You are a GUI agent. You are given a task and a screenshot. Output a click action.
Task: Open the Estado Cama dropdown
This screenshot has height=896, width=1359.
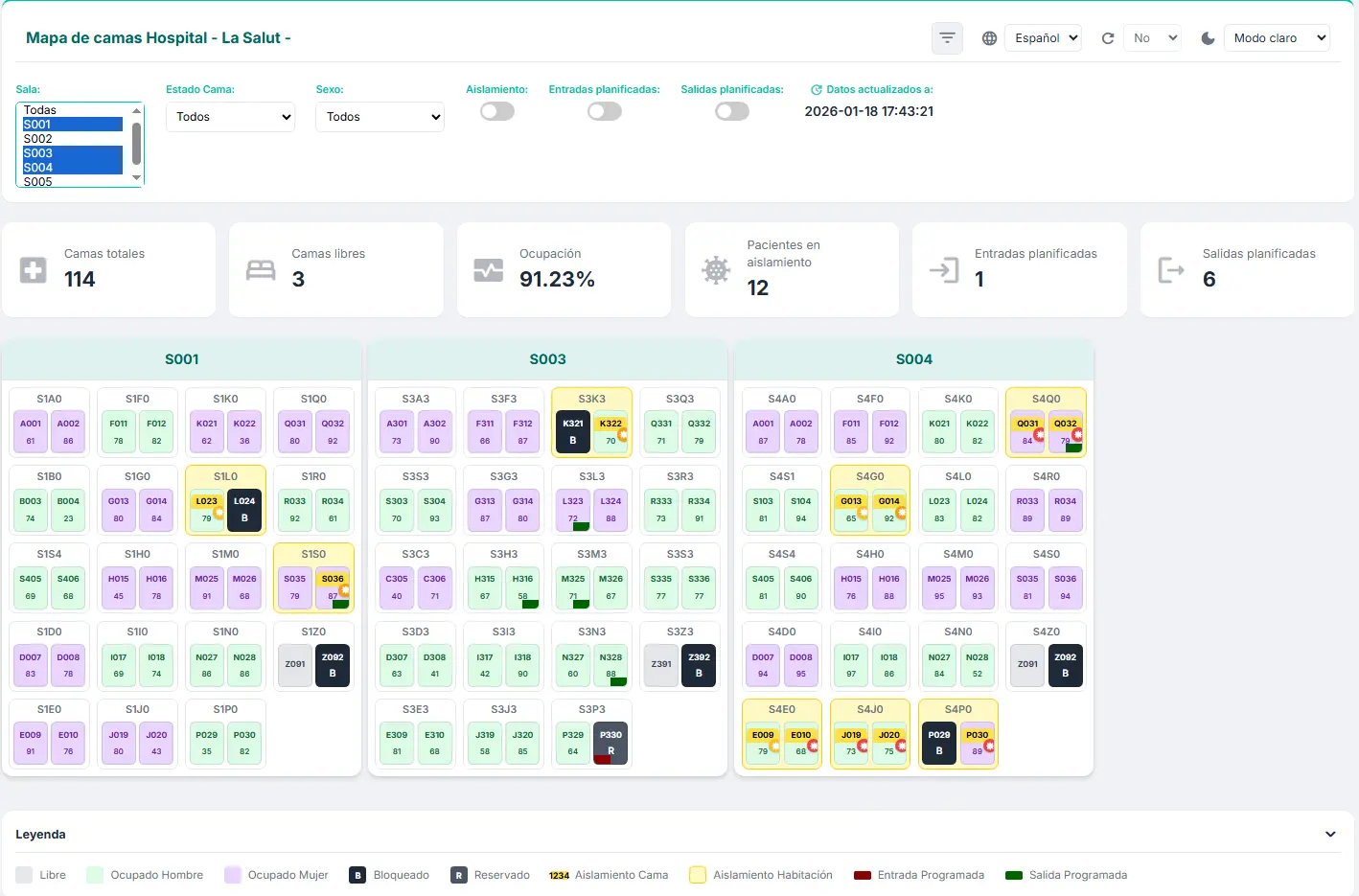231,117
